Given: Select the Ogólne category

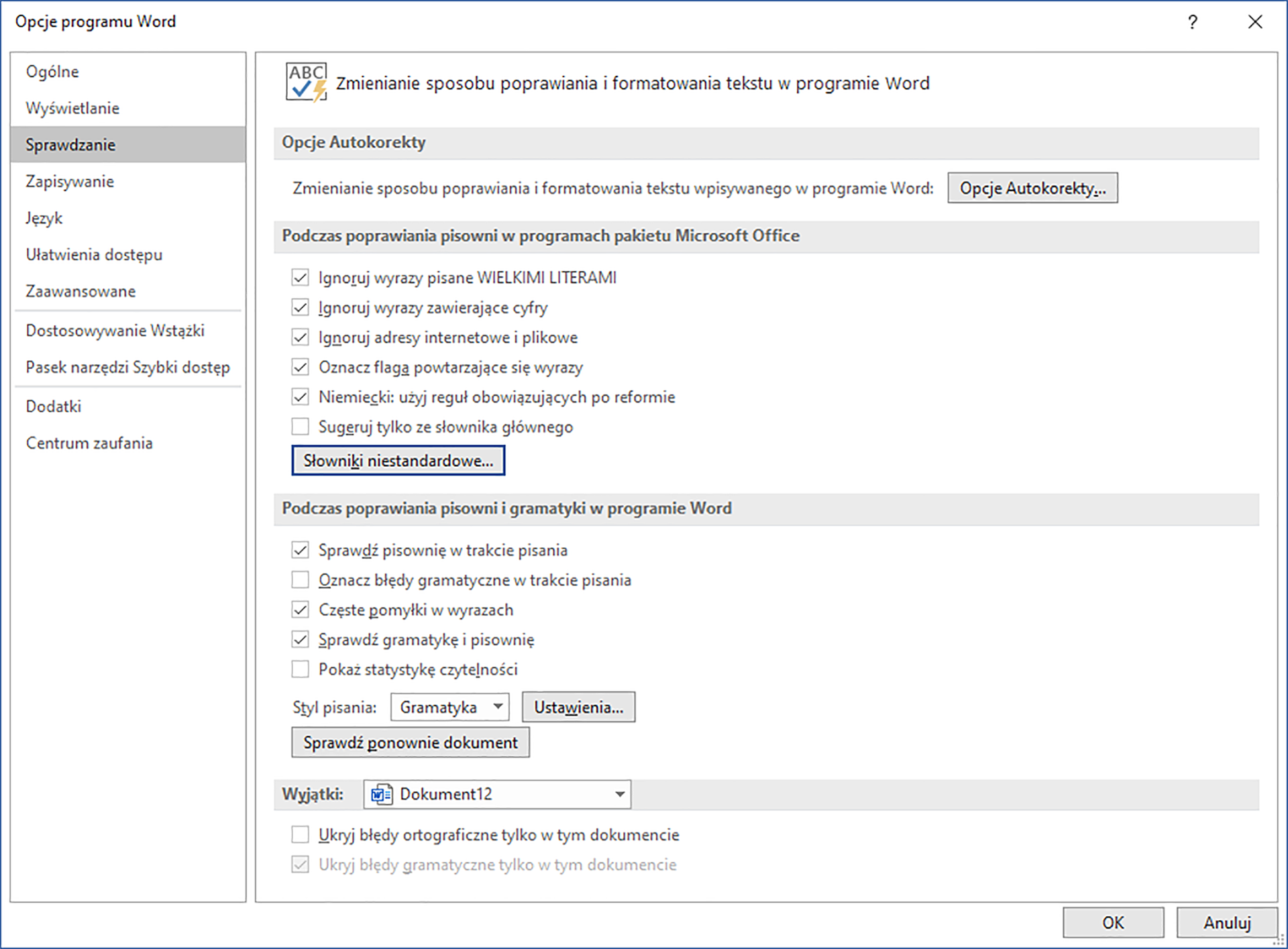Looking at the screenshot, I should [x=128, y=72].
